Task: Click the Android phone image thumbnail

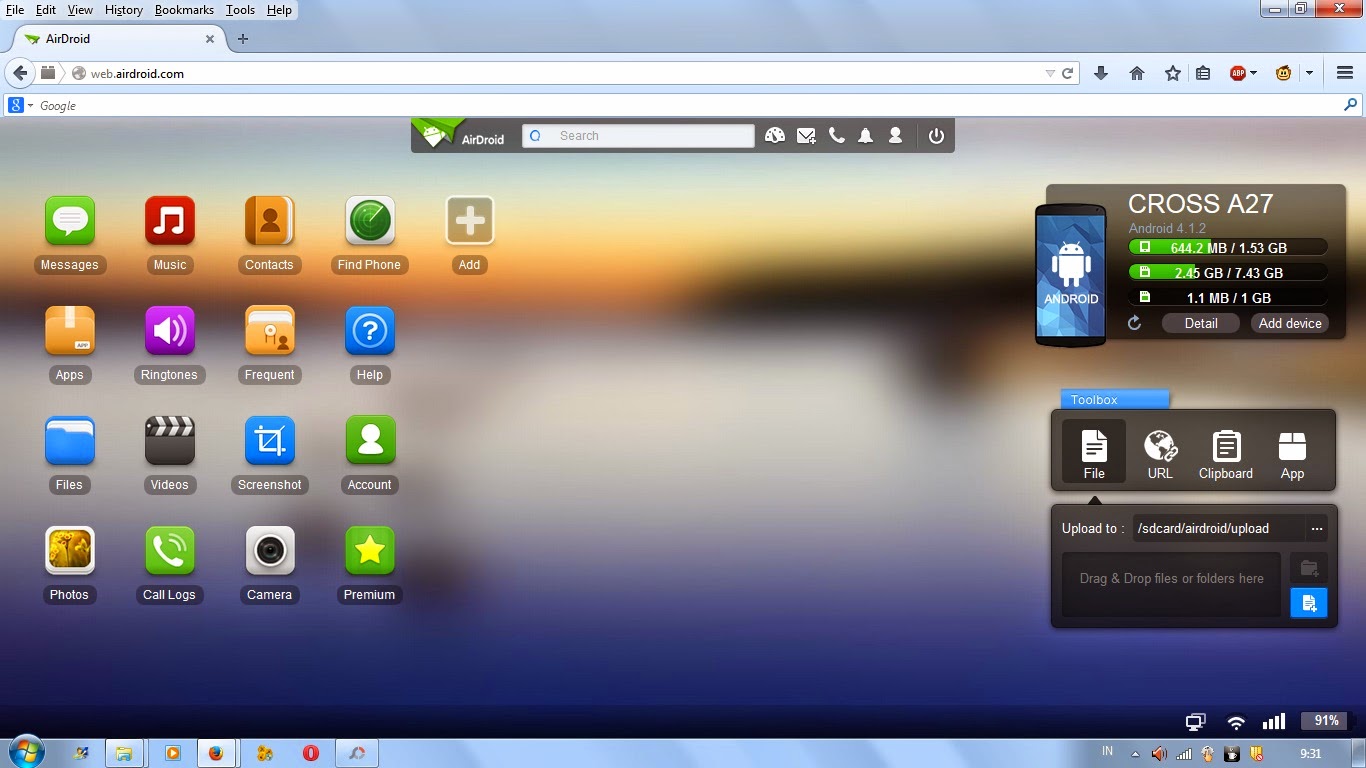Action: [x=1071, y=275]
